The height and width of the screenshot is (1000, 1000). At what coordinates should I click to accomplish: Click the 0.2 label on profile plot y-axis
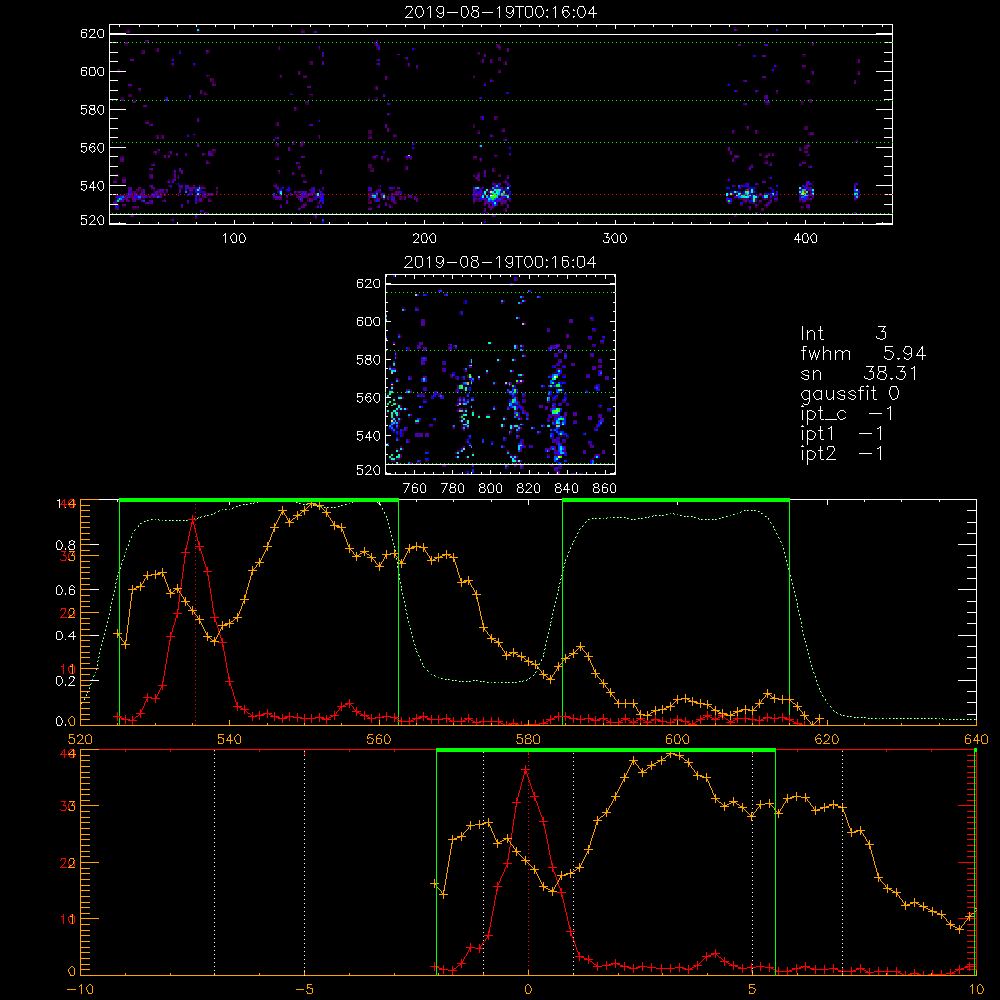tap(66, 681)
